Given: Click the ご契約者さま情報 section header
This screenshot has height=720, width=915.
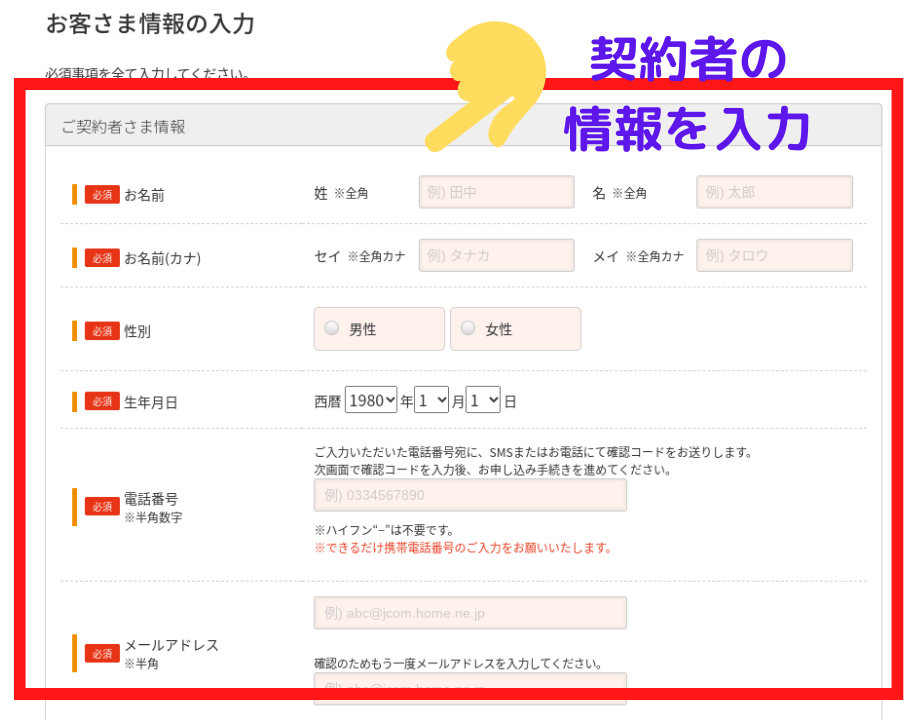Looking at the screenshot, I should (123, 127).
